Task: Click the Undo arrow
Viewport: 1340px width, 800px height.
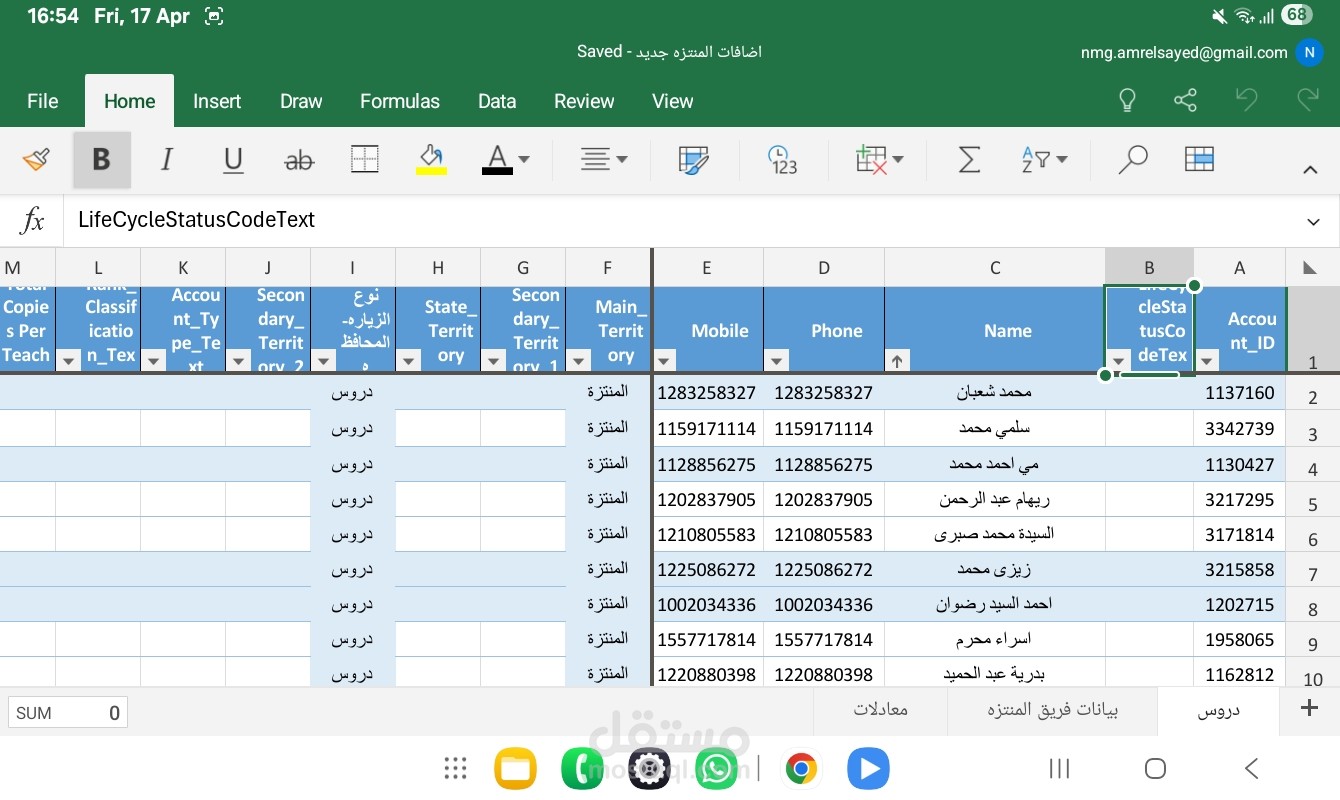Action: [1246, 99]
